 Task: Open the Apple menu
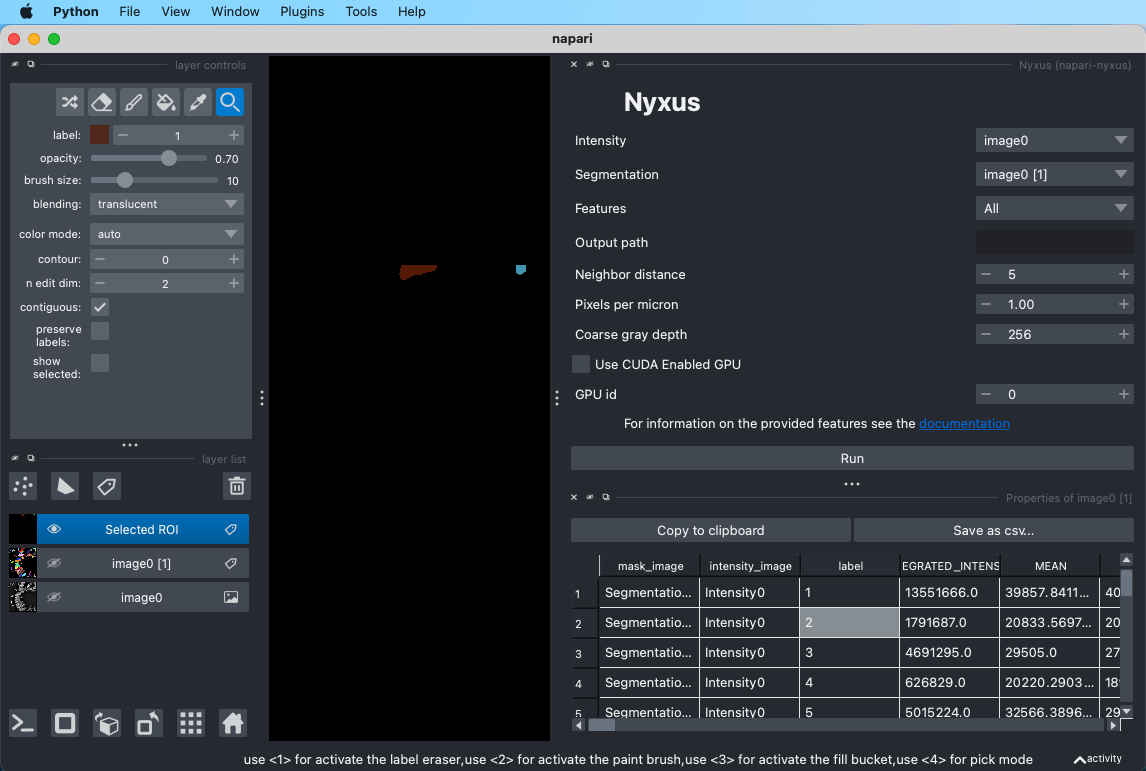26,12
